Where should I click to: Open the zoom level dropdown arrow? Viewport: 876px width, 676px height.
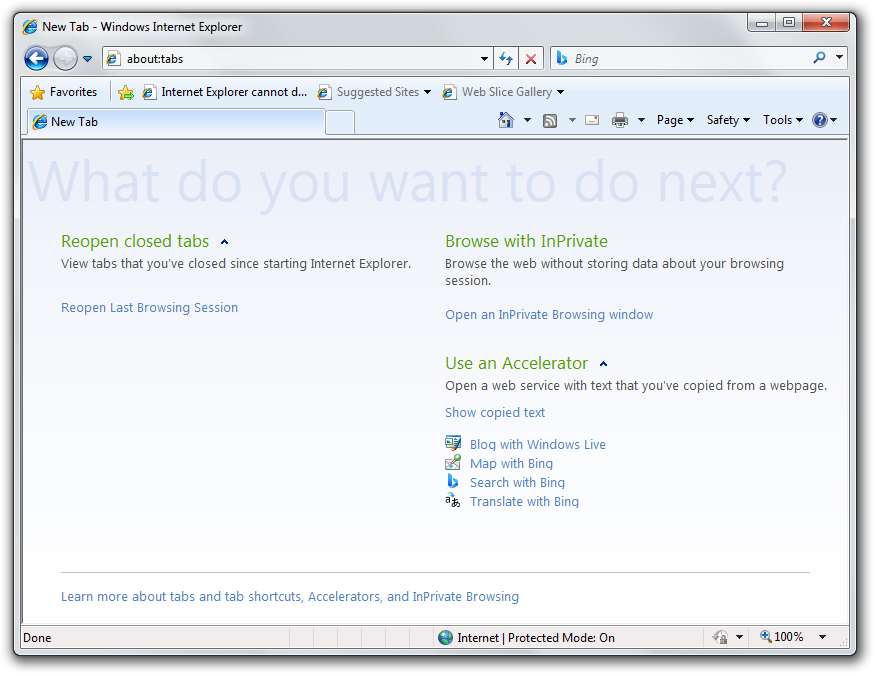(x=822, y=637)
